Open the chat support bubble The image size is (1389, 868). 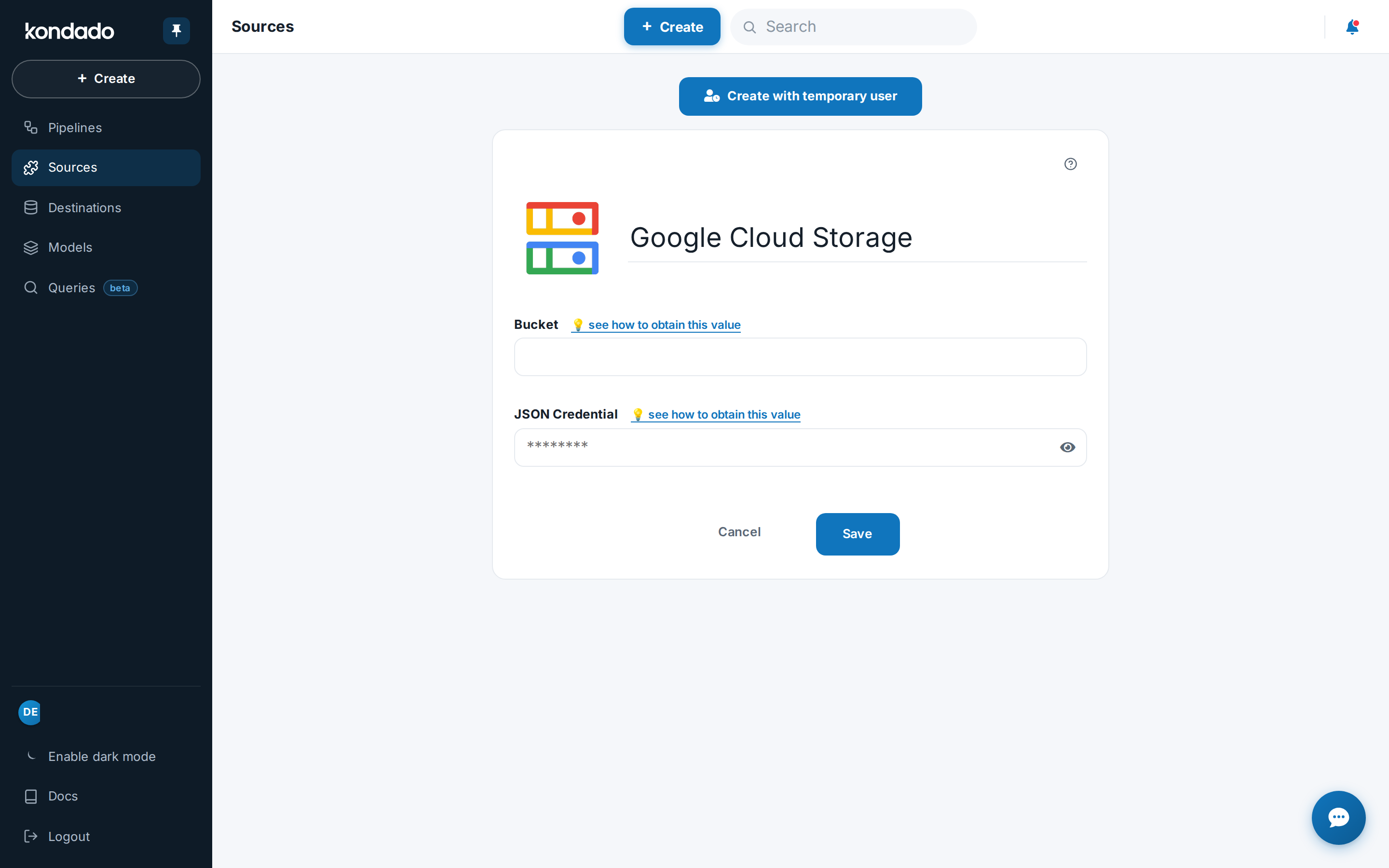click(1338, 817)
